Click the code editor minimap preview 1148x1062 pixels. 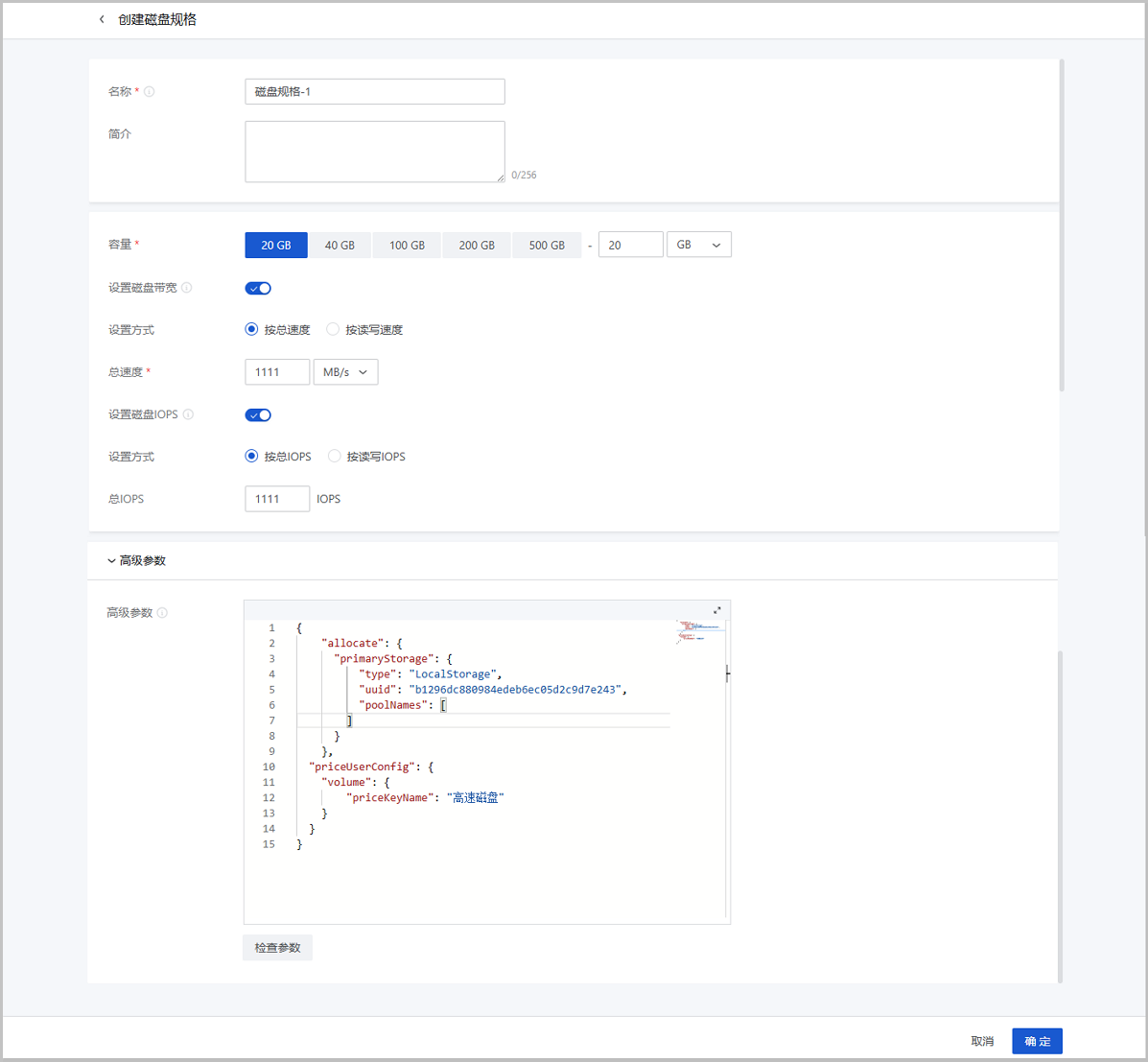[700, 631]
